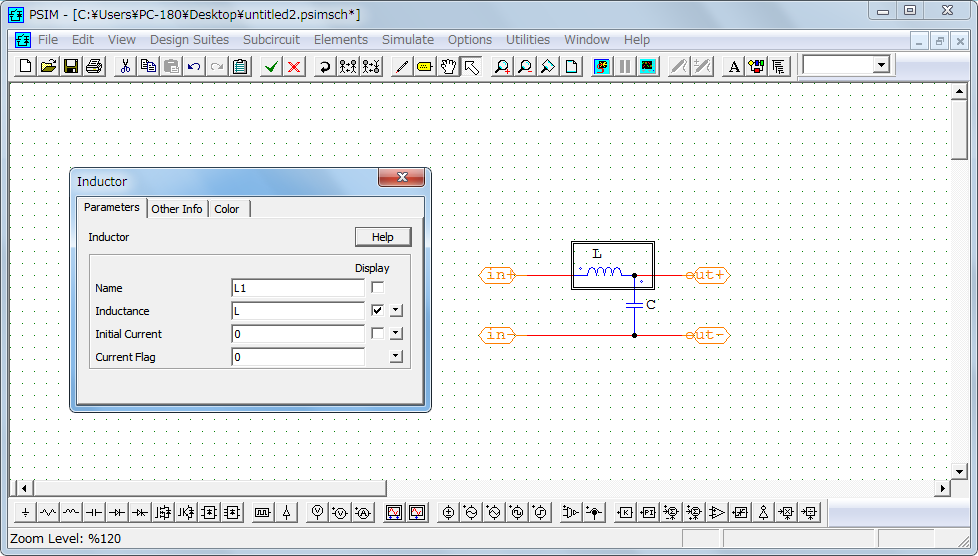Edit the Name field L1

click(x=298, y=288)
